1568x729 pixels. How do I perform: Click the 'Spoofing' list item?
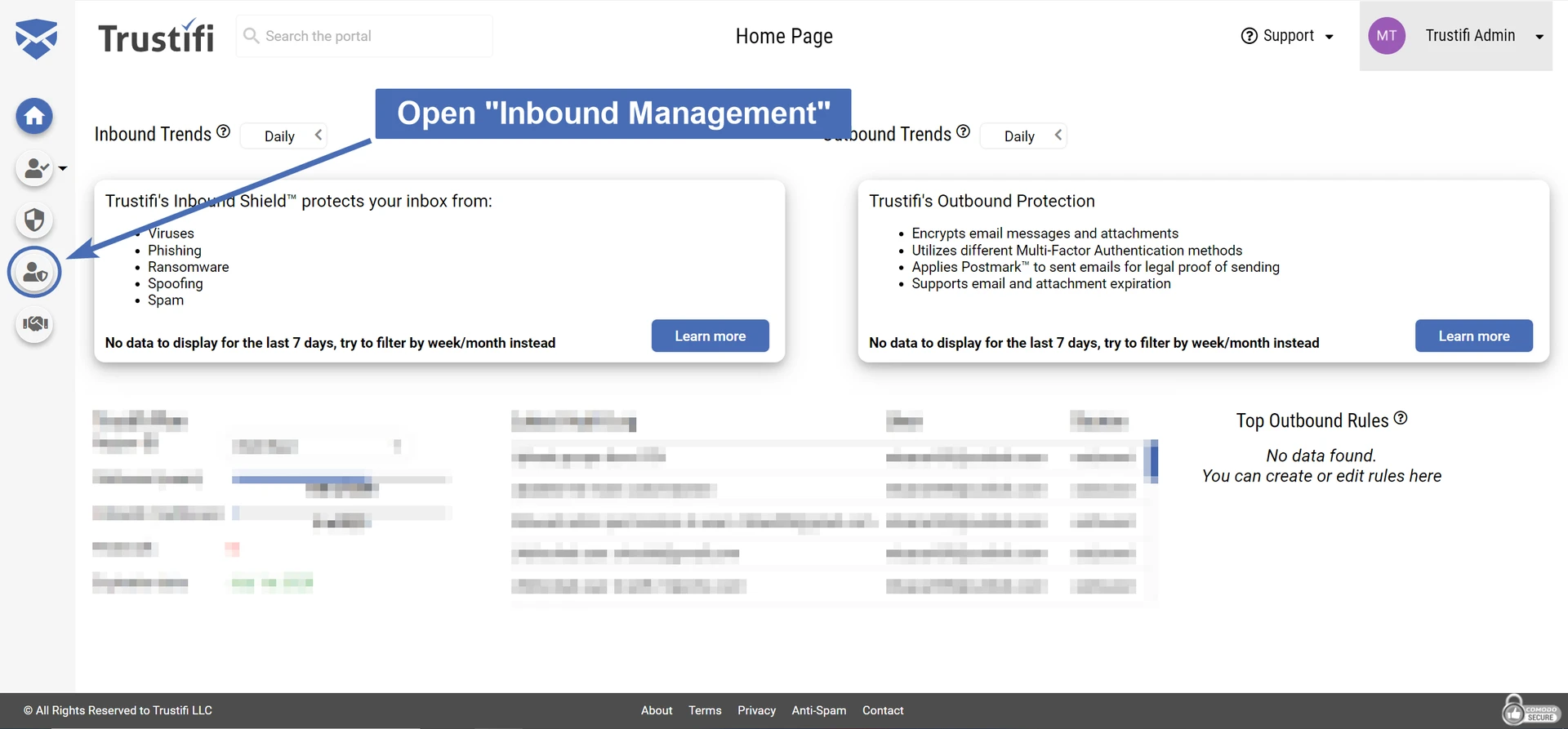pyautogui.click(x=176, y=283)
